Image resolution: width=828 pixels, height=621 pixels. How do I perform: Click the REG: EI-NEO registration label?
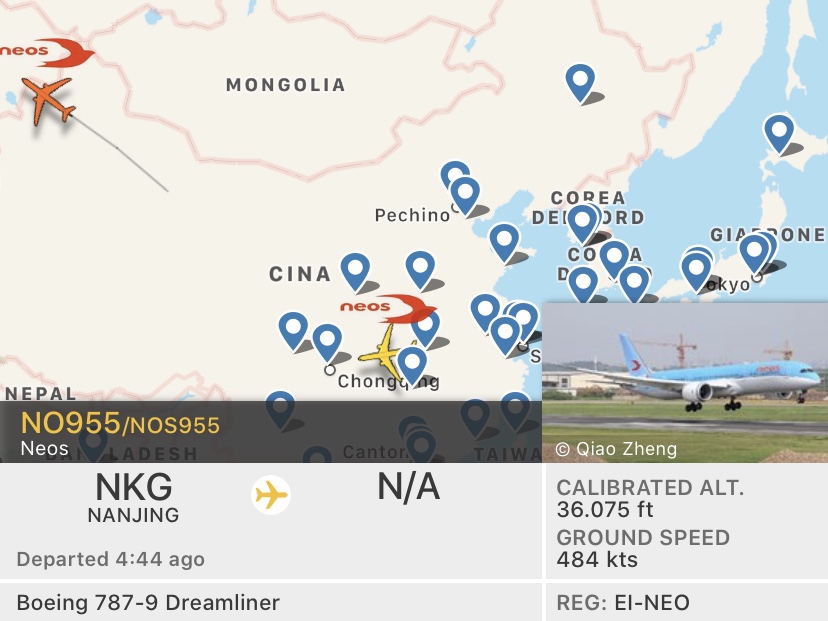click(x=623, y=603)
